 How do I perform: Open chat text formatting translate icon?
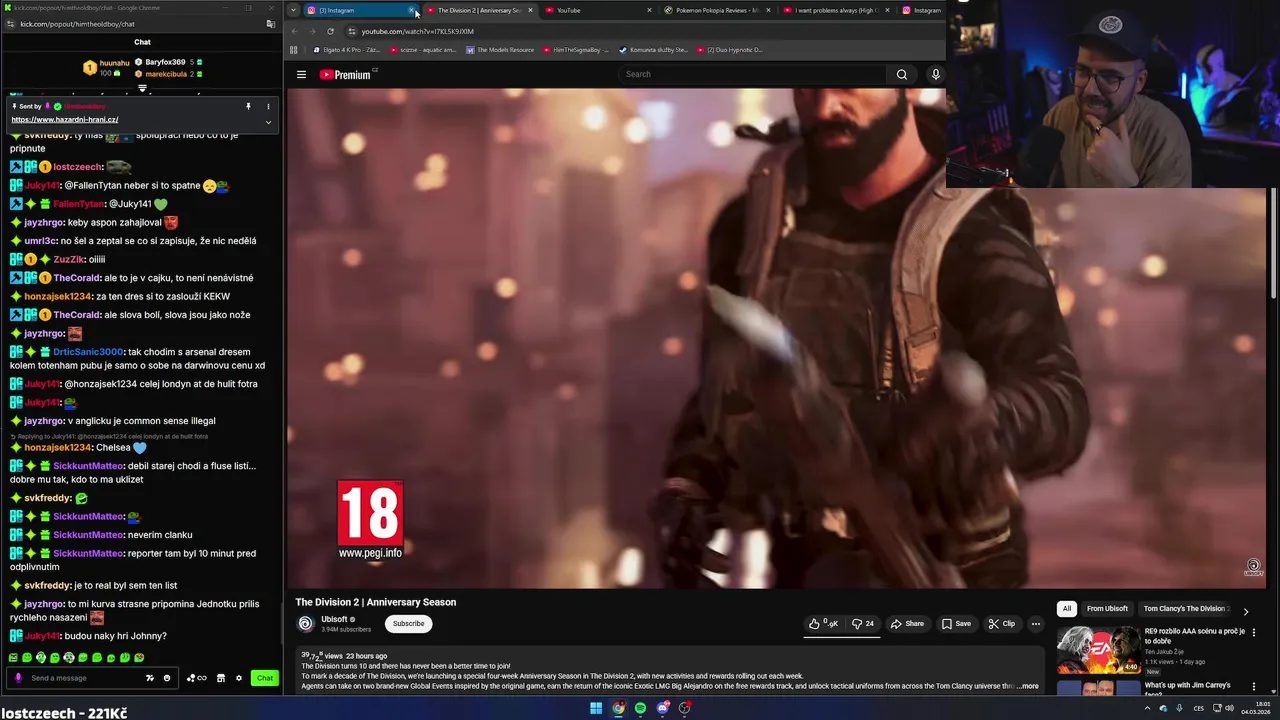pos(150,678)
